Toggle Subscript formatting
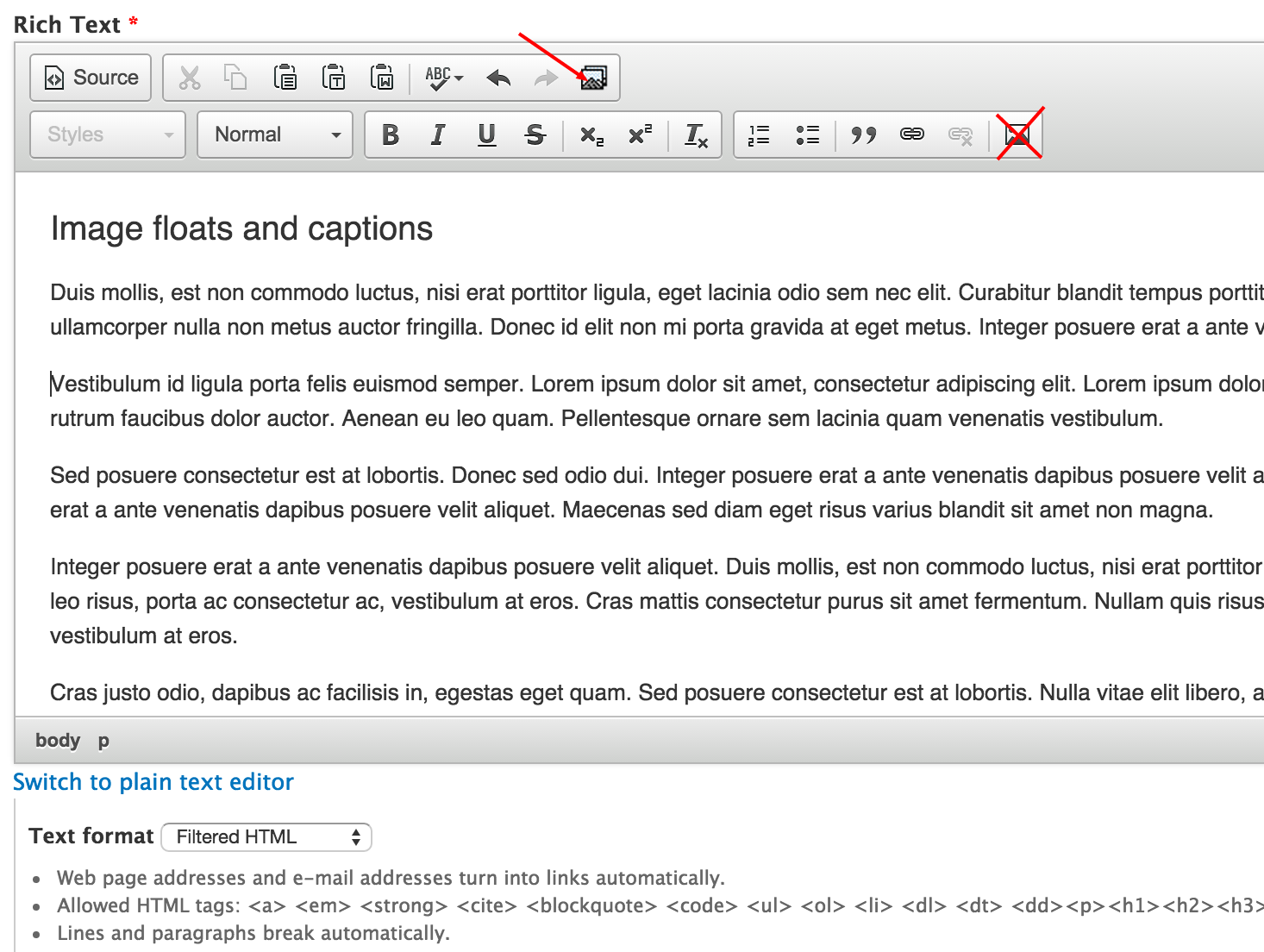The height and width of the screenshot is (952, 1264). point(591,135)
